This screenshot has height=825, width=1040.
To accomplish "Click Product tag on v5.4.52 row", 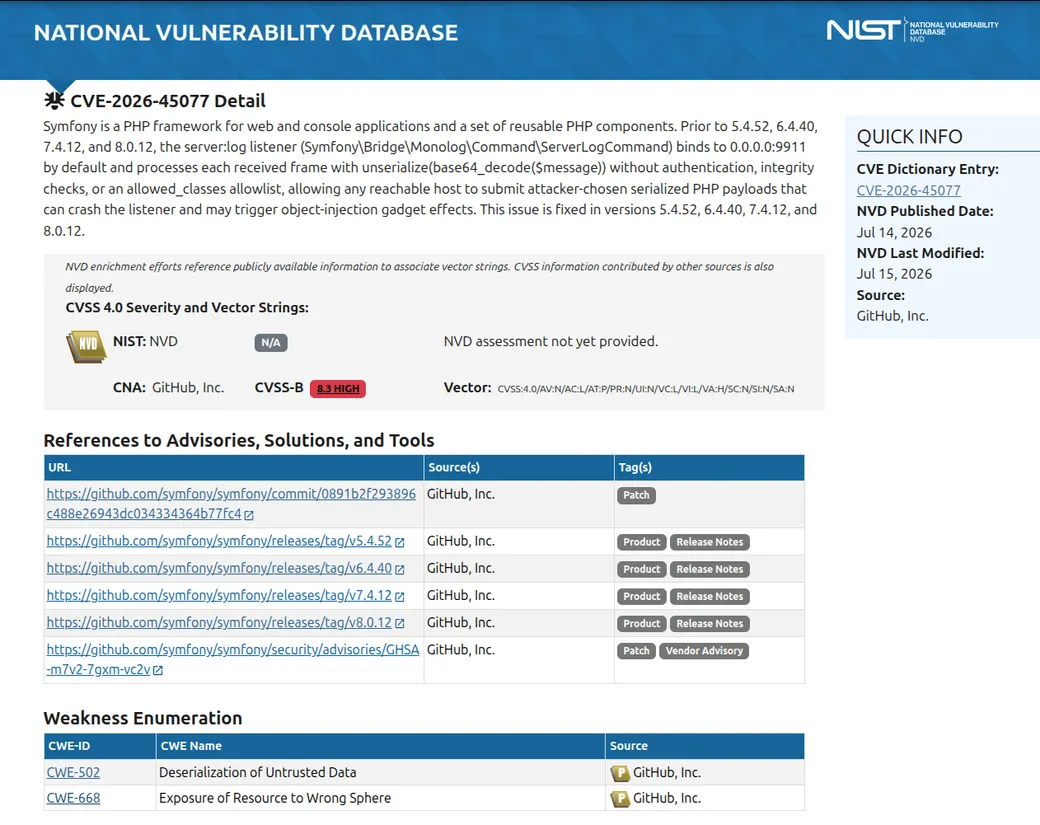I will [x=641, y=542].
